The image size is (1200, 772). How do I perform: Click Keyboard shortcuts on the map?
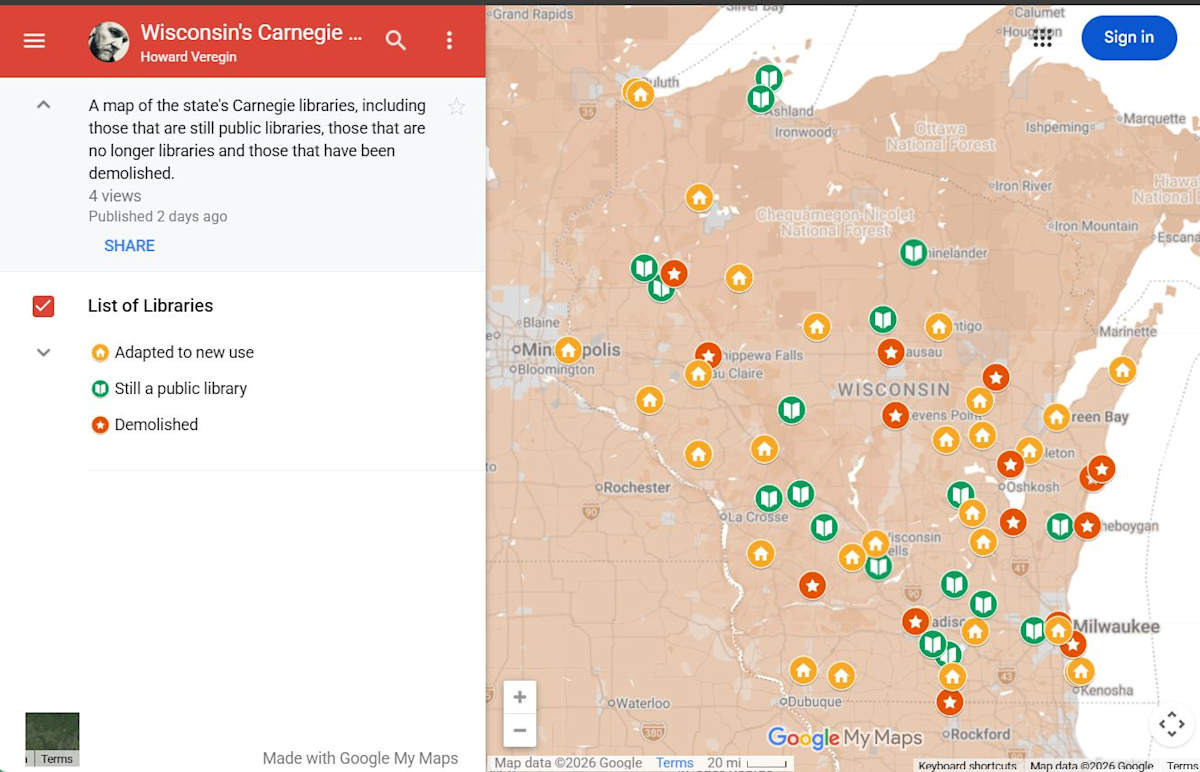(967, 766)
